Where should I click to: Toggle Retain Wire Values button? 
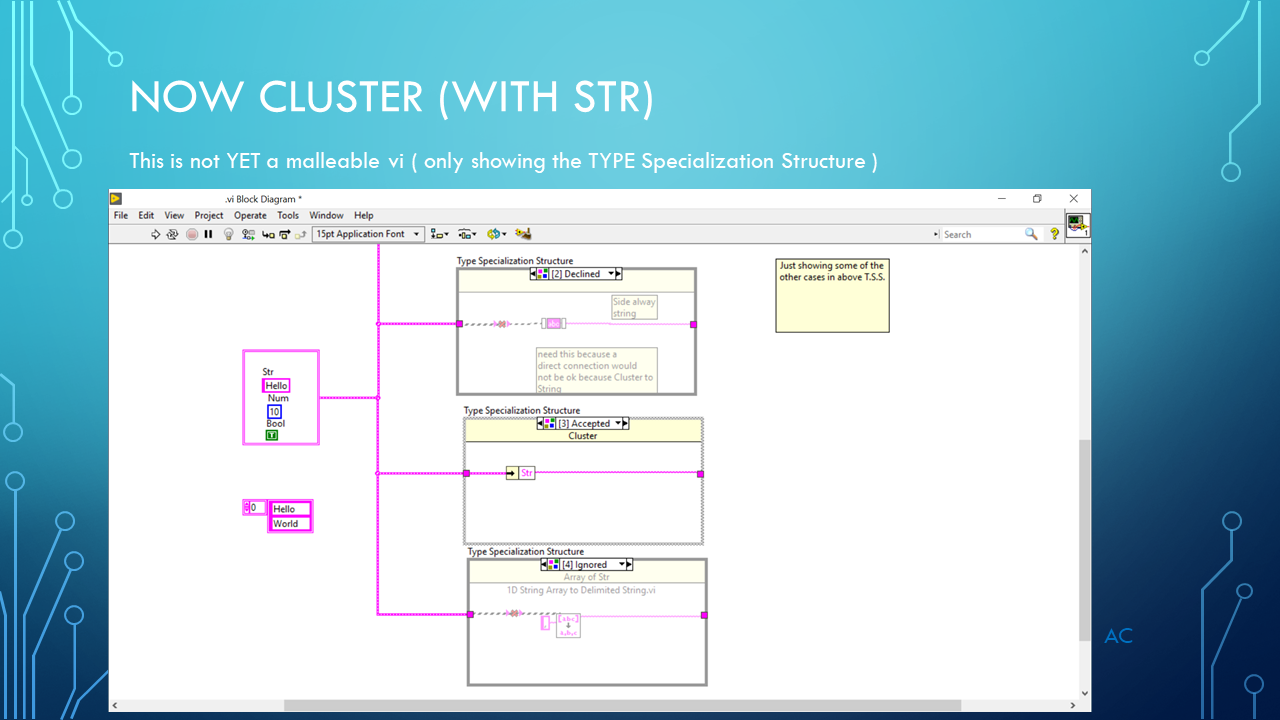(x=248, y=234)
